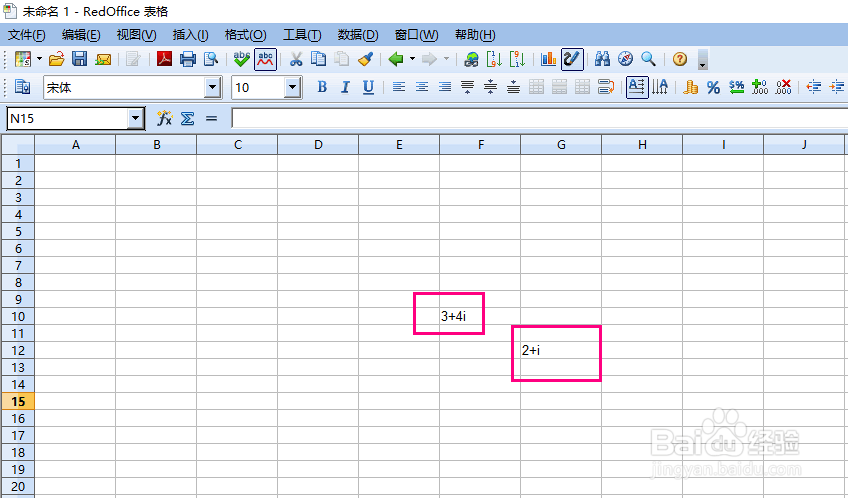Apply currency number format coins icon
The image size is (848, 498).
[x=690, y=87]
